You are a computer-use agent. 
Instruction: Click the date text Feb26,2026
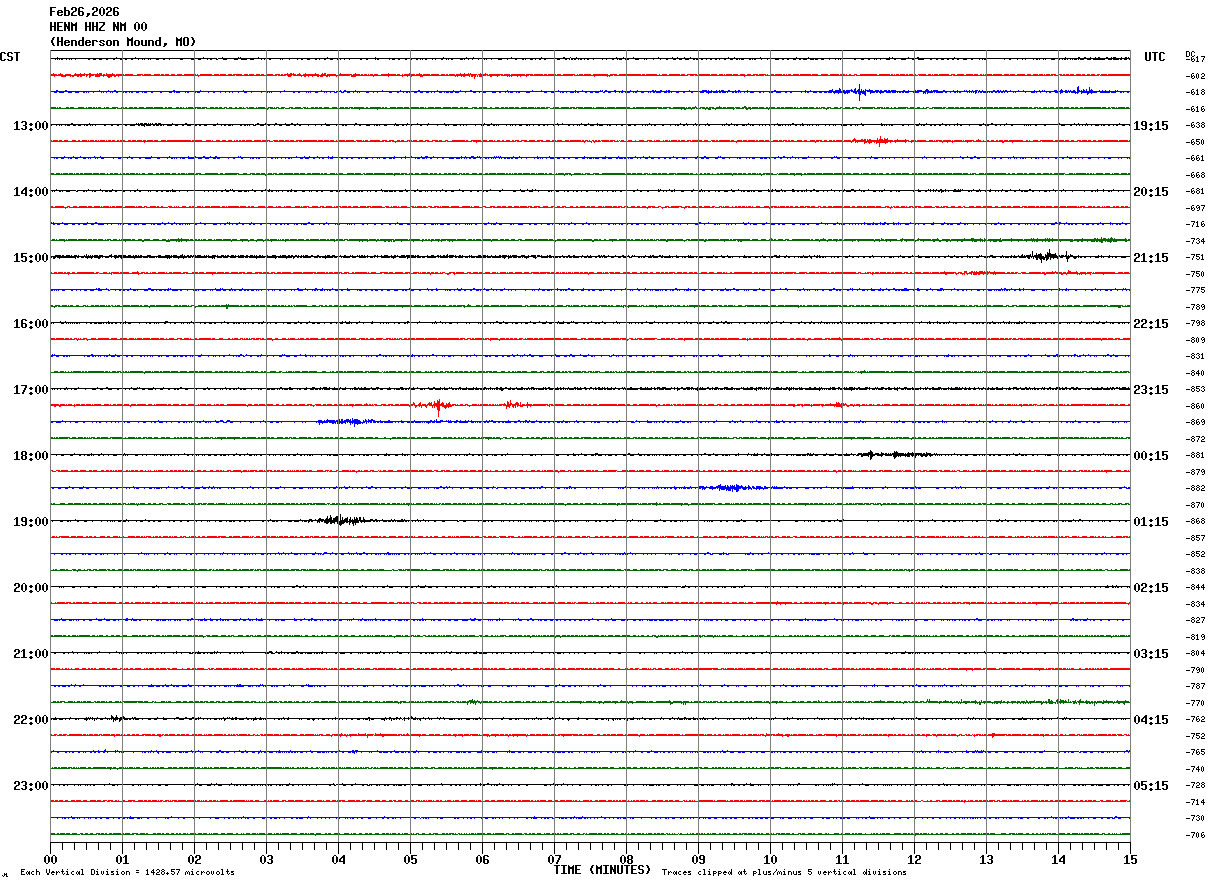(84, 12)
